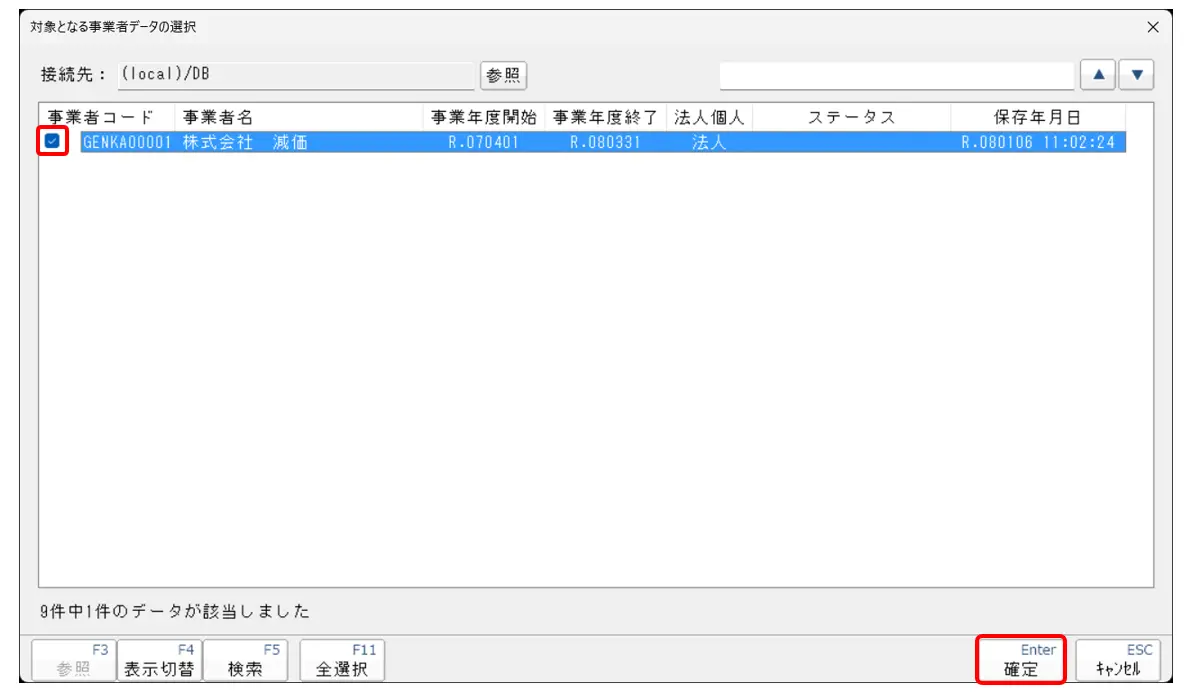This screenshot has width=1192, height=697.
Task: Click the up arrow button beside search box
Action: tap(1097, 75)
